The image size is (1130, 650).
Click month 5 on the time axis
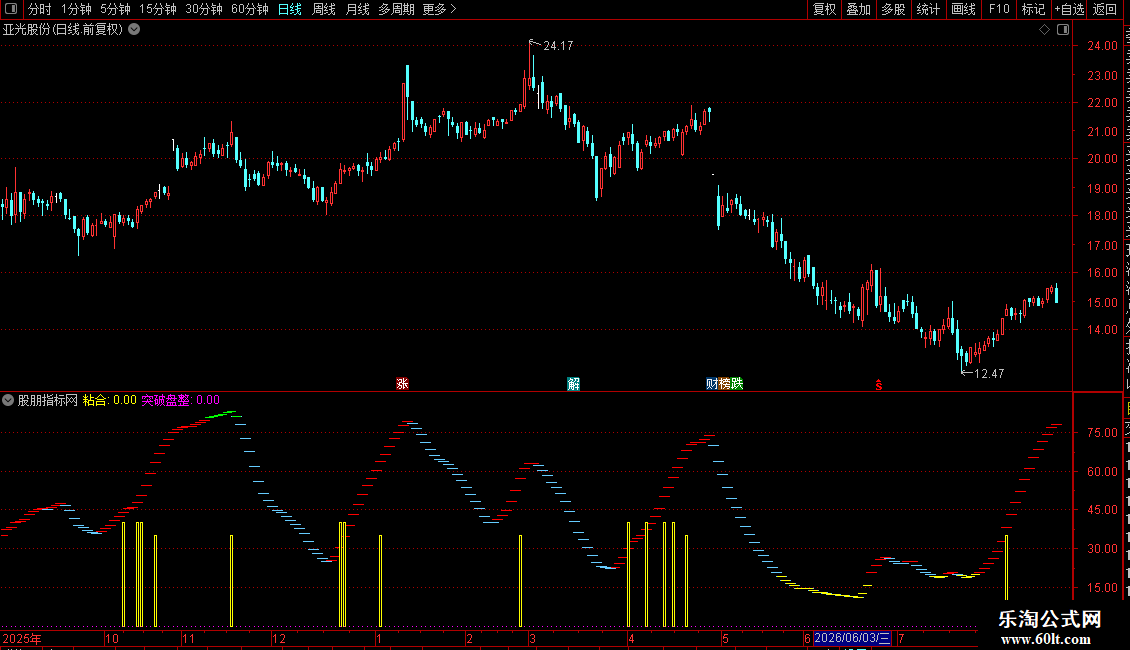click(x=726, y=638)
